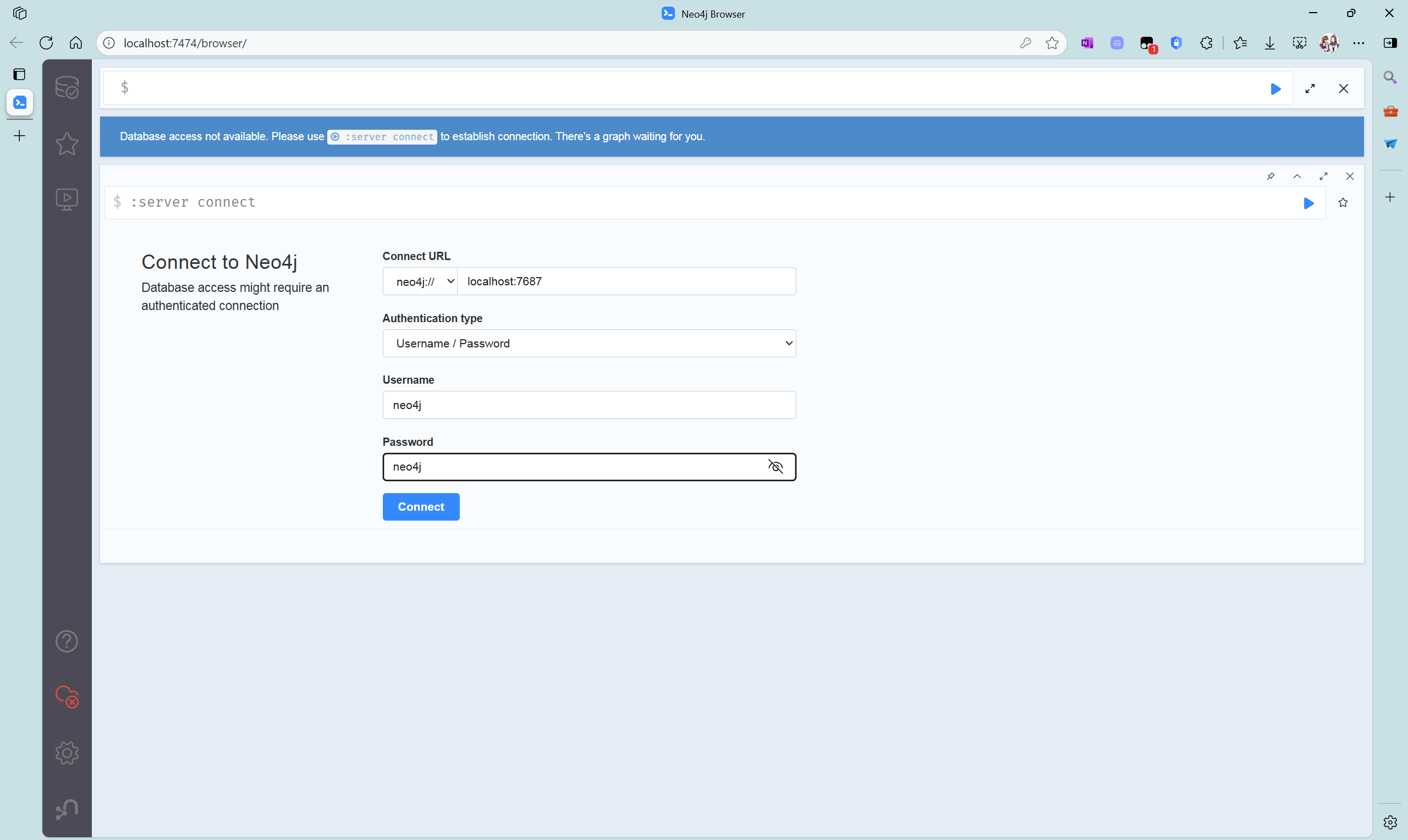Focus the Username input field
Screen dimensions: 1408x840
point(590,405)
